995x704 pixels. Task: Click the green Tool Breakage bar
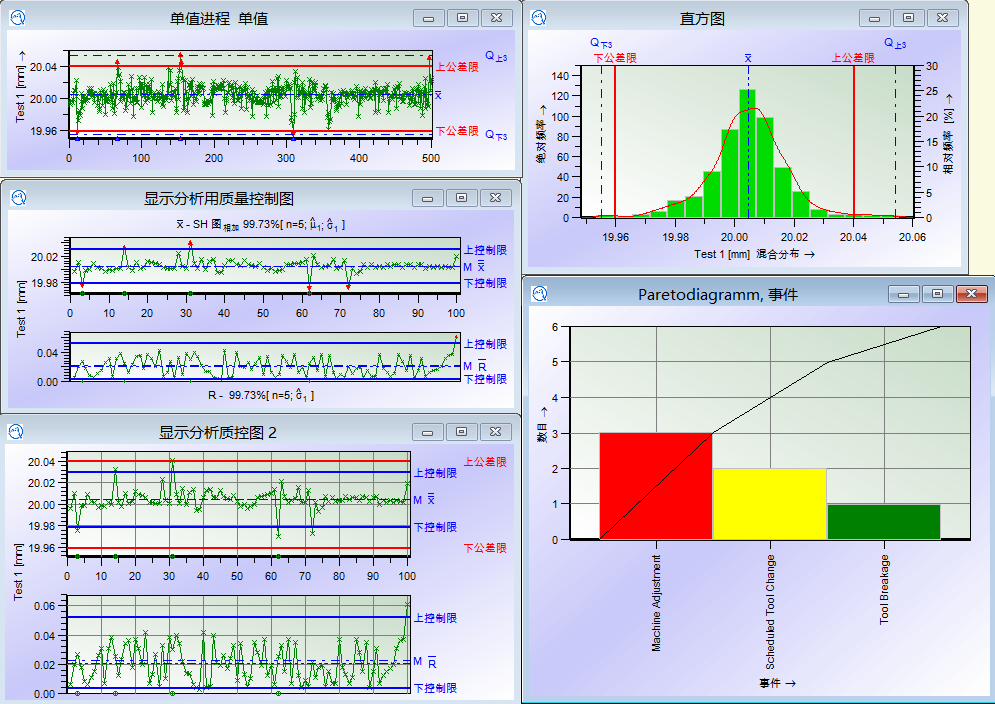(x=884, y=521)
